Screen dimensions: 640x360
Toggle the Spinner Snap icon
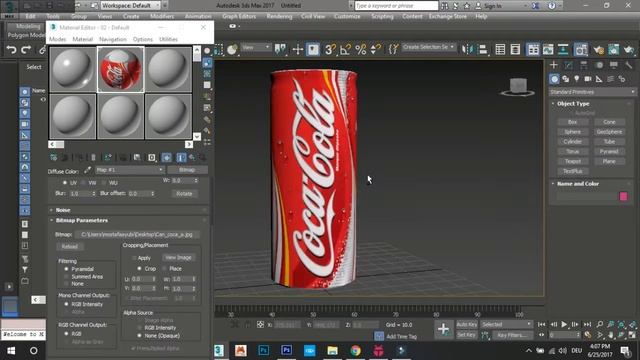tap(376, 49)
